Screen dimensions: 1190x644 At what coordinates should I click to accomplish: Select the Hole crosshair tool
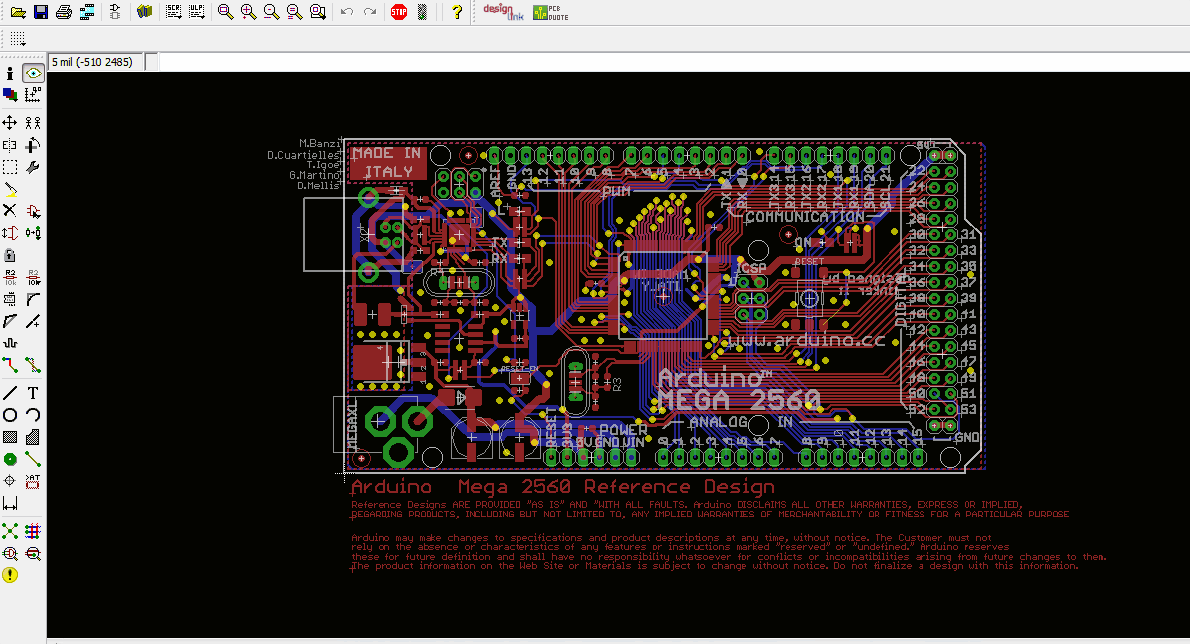point(10,481)
